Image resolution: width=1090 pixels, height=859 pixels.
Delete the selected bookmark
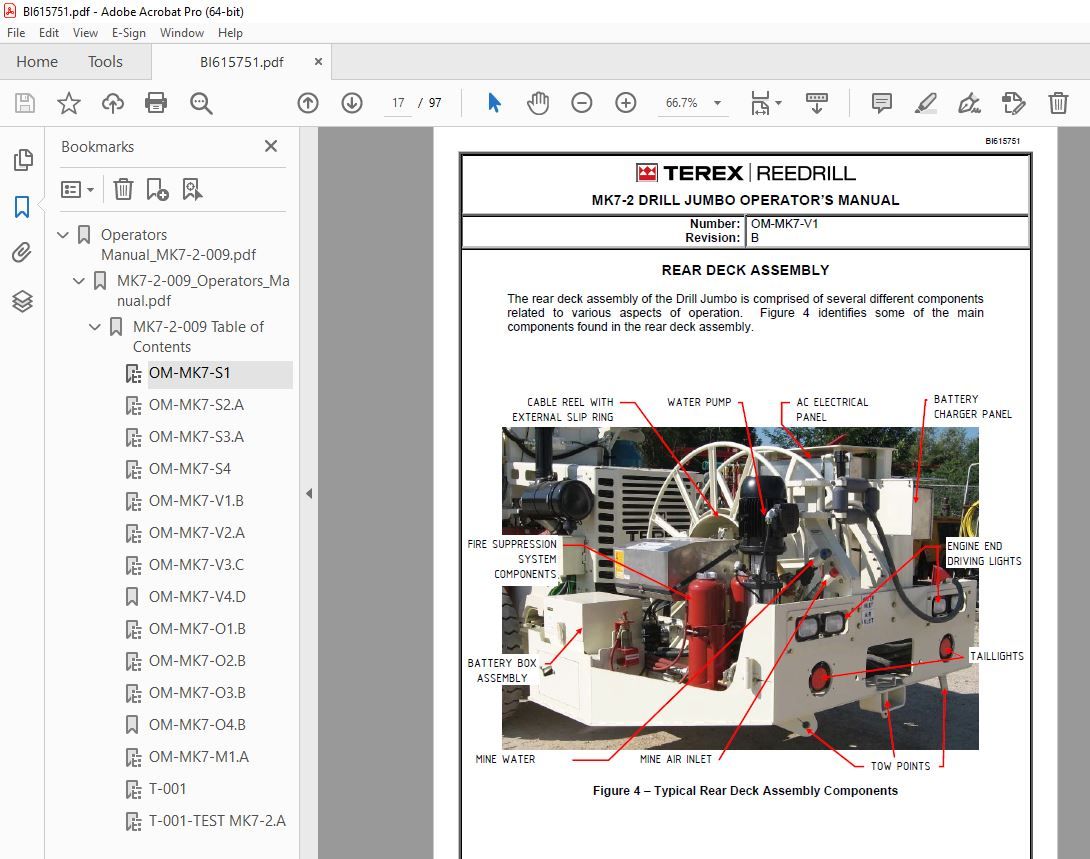[121, 189]
